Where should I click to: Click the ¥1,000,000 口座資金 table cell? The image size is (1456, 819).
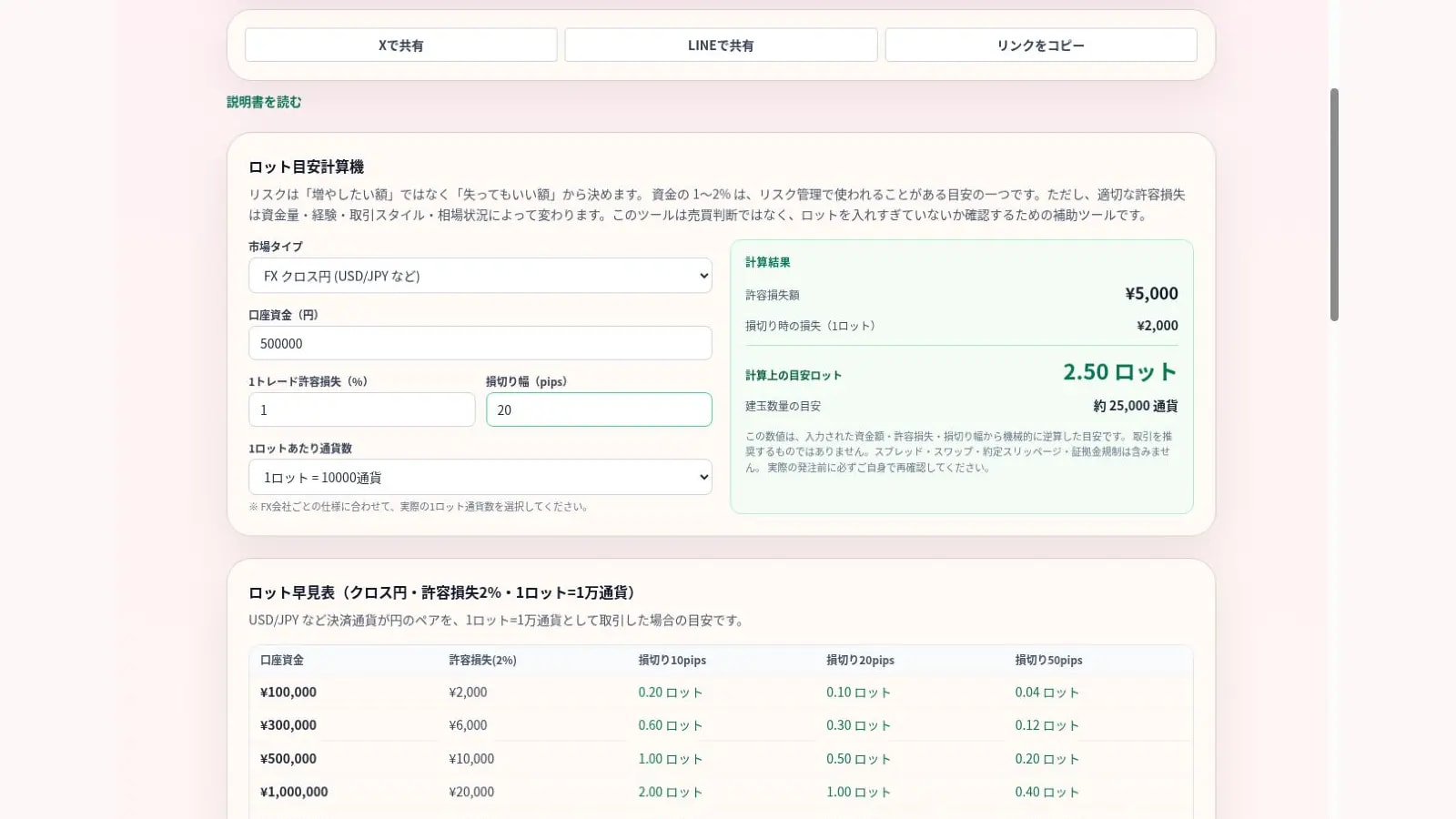point(294,792)
